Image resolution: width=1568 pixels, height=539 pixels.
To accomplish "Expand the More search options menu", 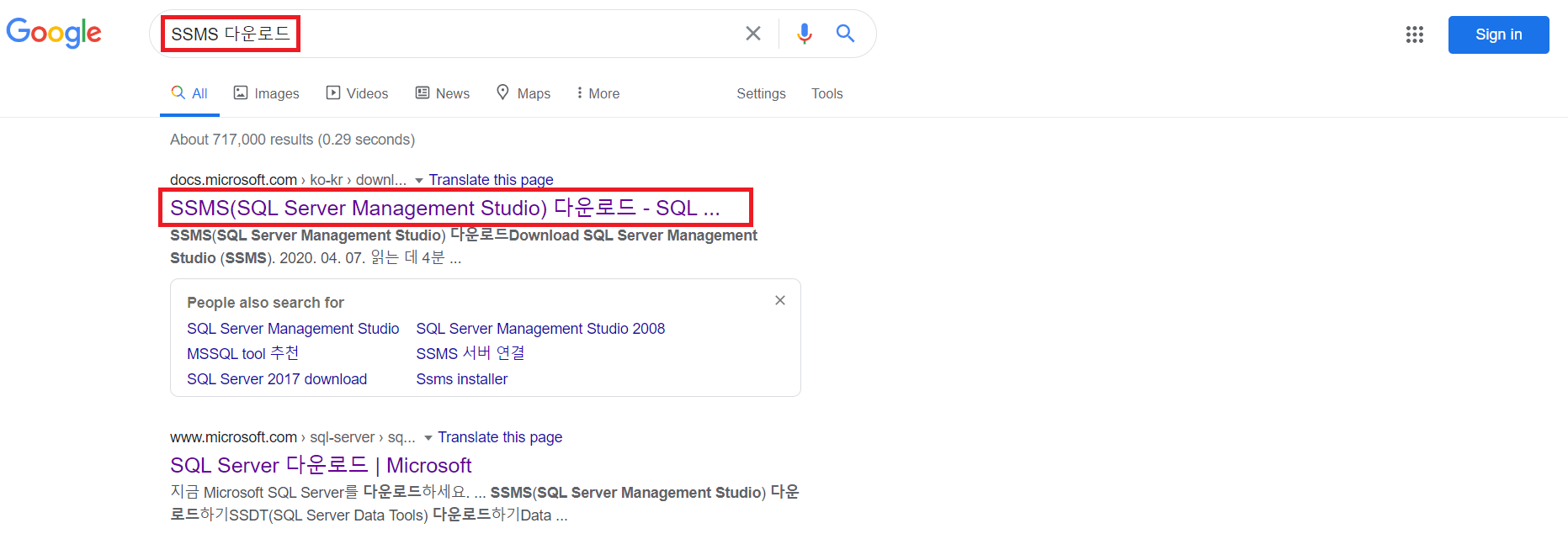I will 598,93.
